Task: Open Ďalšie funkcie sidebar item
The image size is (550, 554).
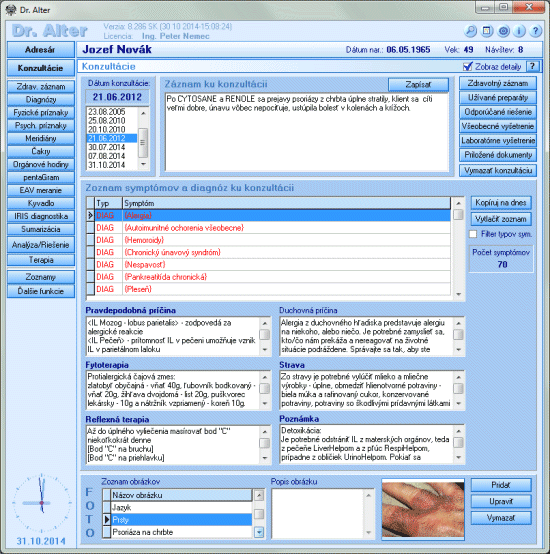Action: click(41, 291)
